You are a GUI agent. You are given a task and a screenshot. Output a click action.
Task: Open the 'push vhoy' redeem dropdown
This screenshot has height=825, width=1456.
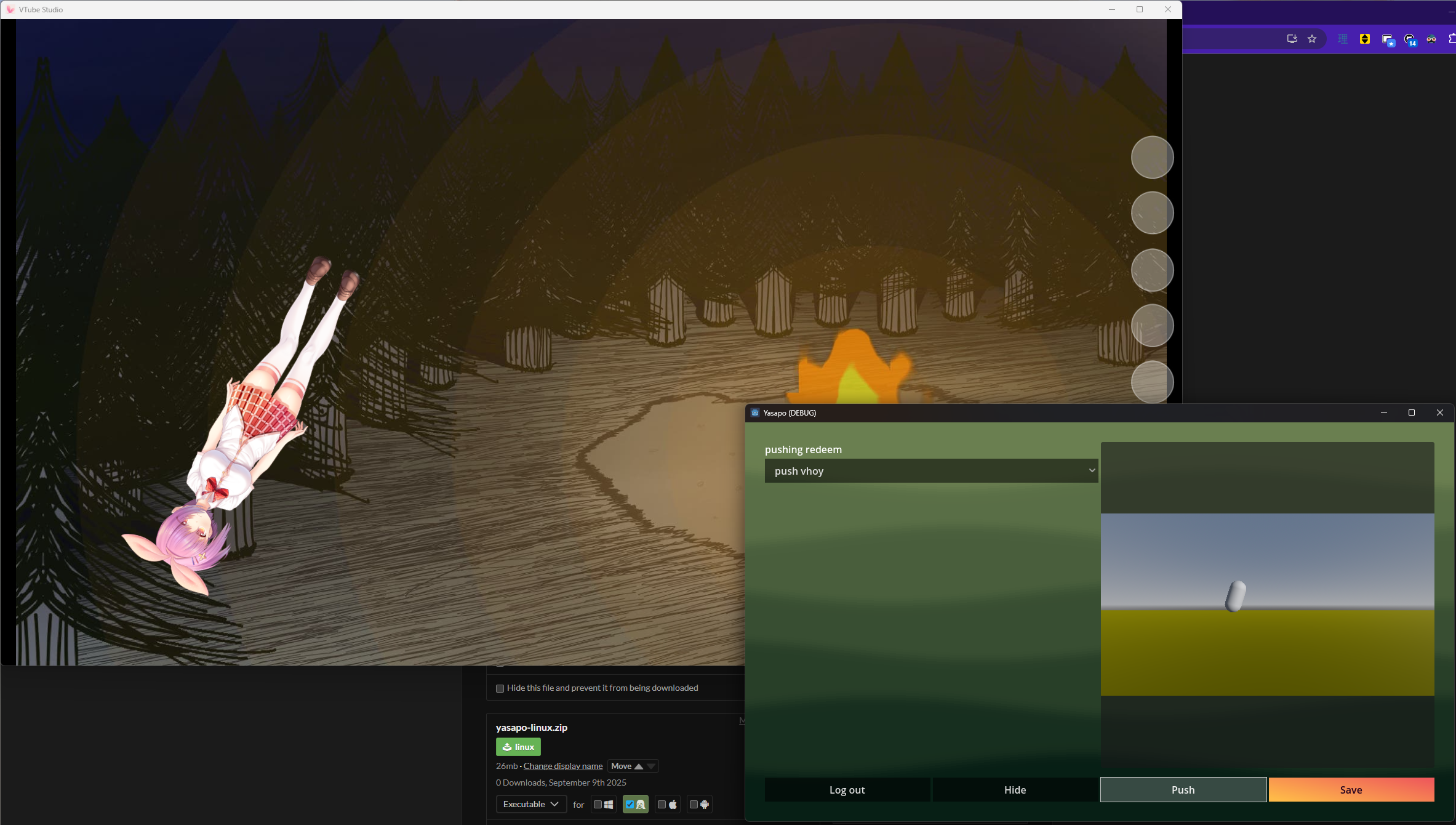(x=931, y=471)
